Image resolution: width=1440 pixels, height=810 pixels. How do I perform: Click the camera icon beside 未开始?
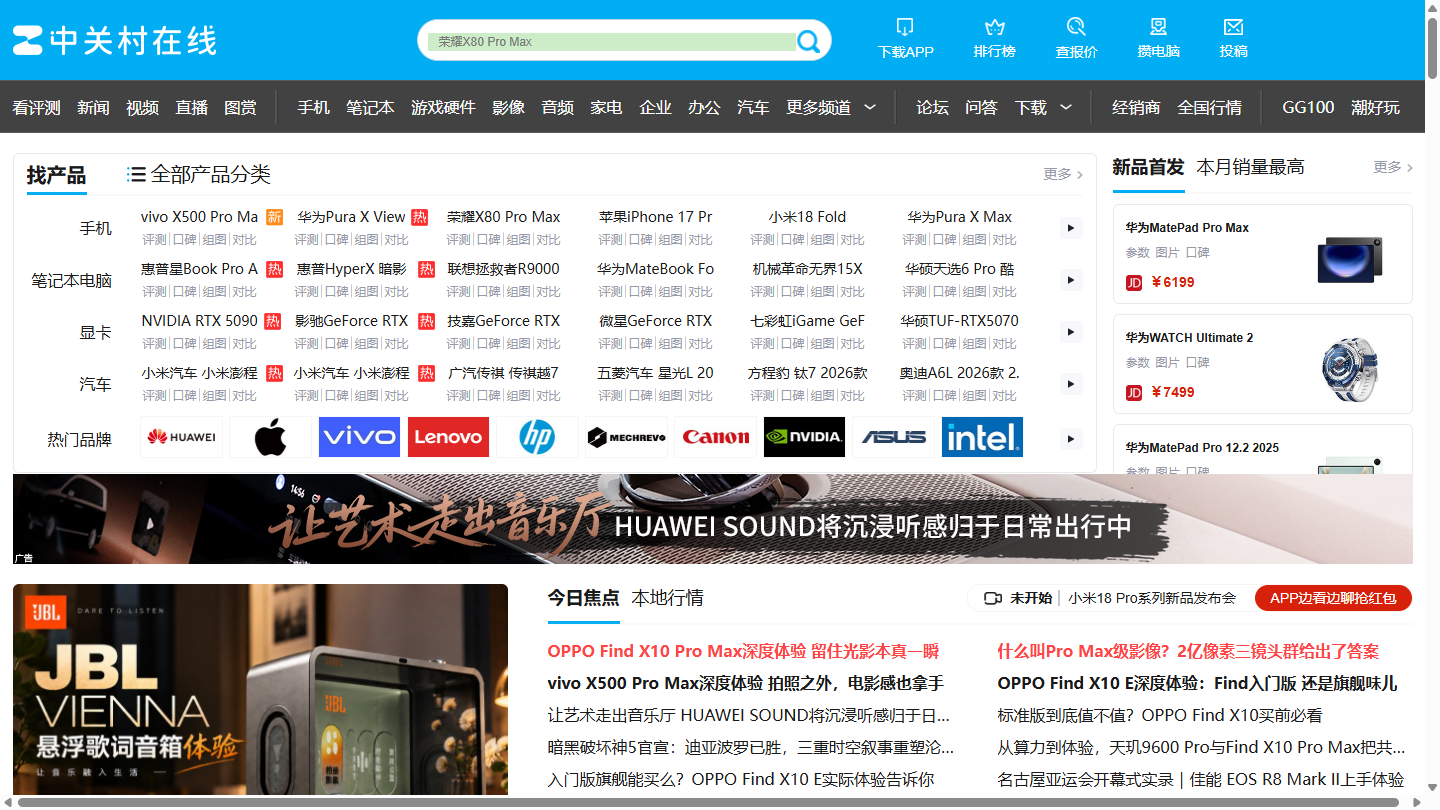click(993, 598)
